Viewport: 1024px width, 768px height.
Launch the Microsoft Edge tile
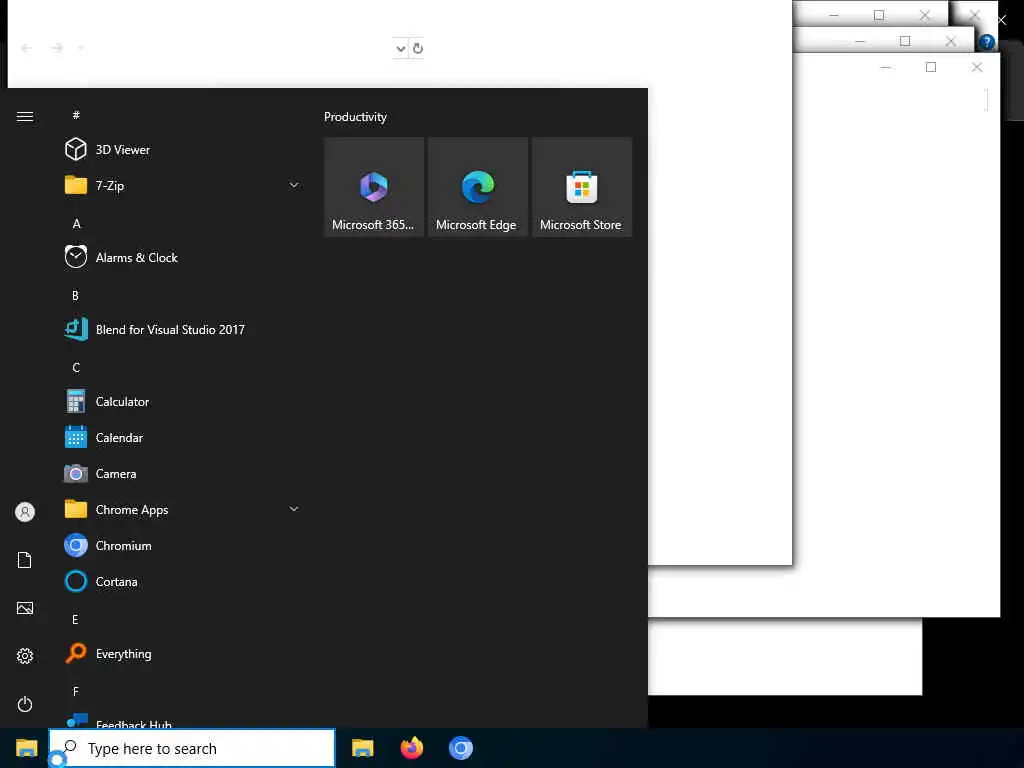(477, 187)
